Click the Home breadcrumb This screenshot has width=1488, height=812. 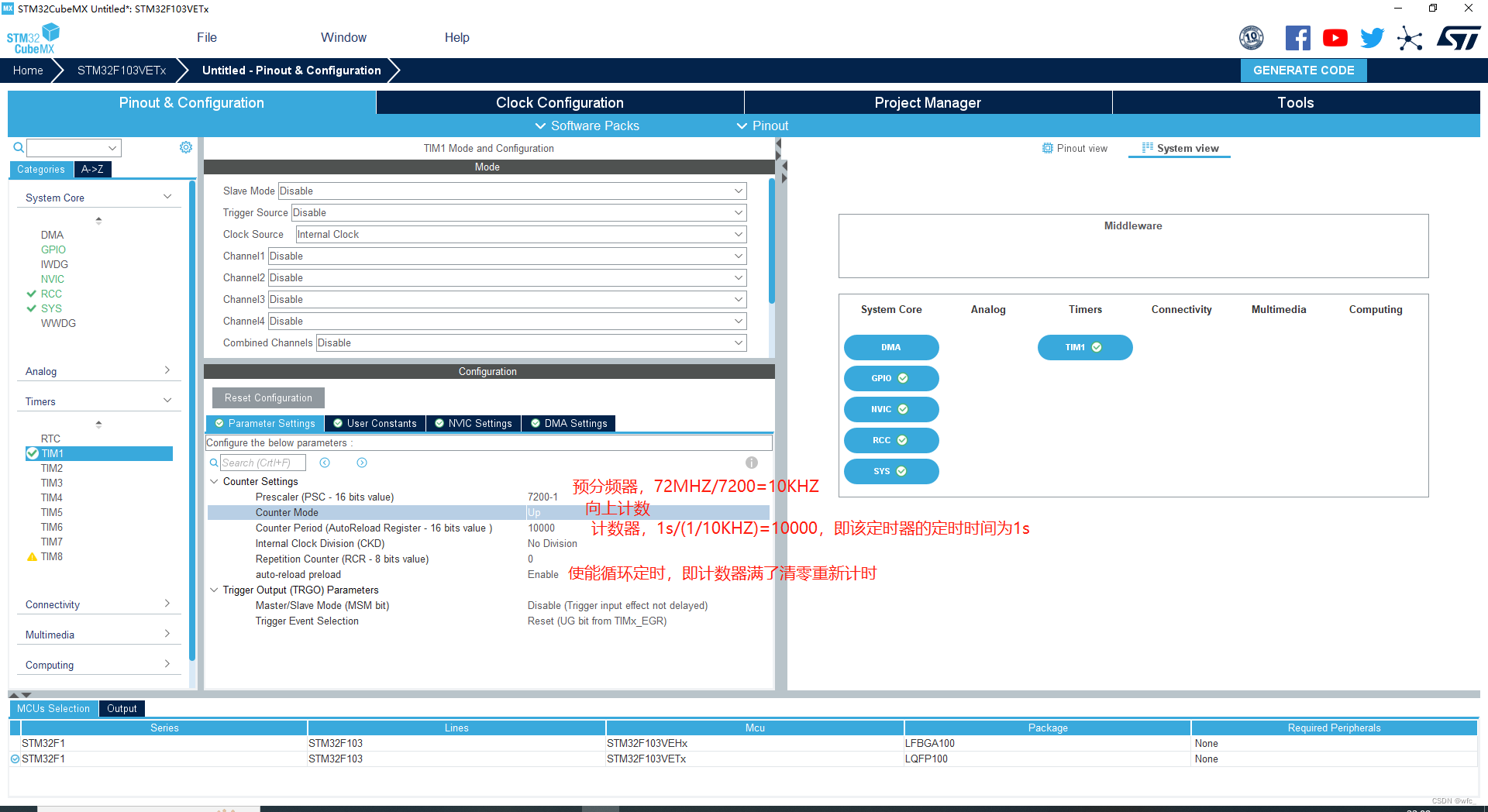click(x=28, y=70)
